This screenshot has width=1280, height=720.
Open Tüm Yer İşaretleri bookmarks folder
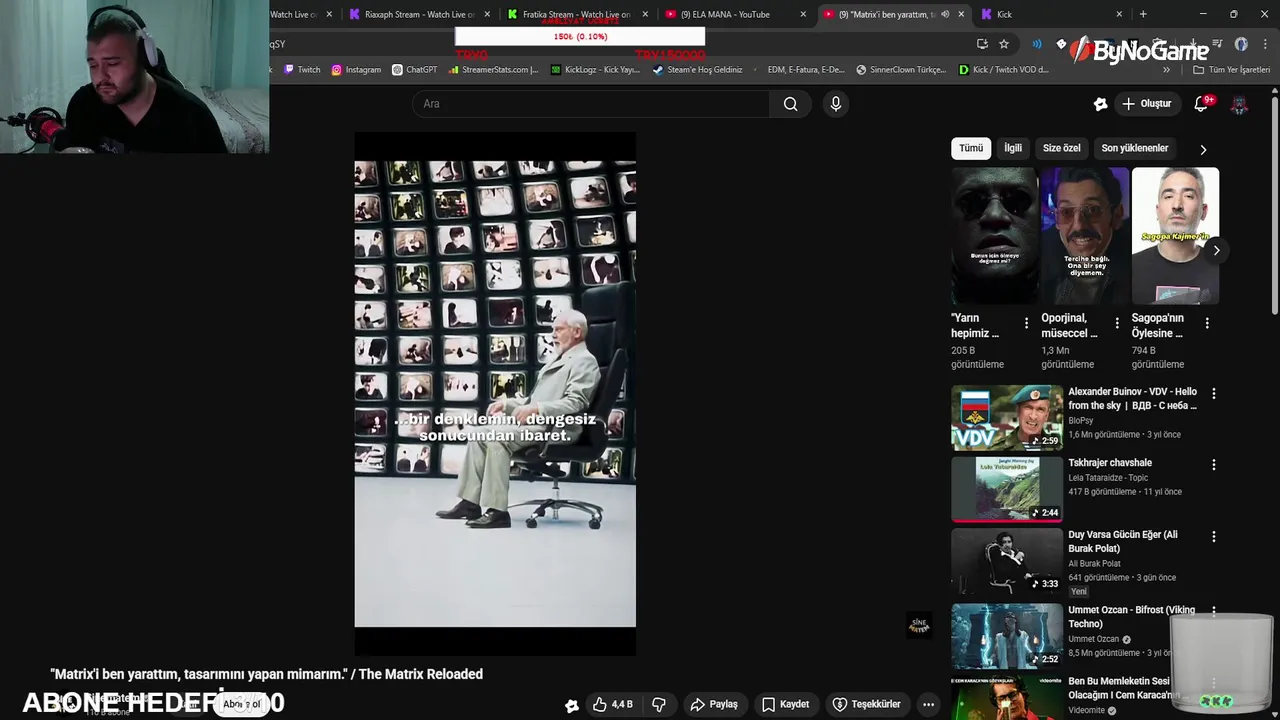click(1232, 70)
